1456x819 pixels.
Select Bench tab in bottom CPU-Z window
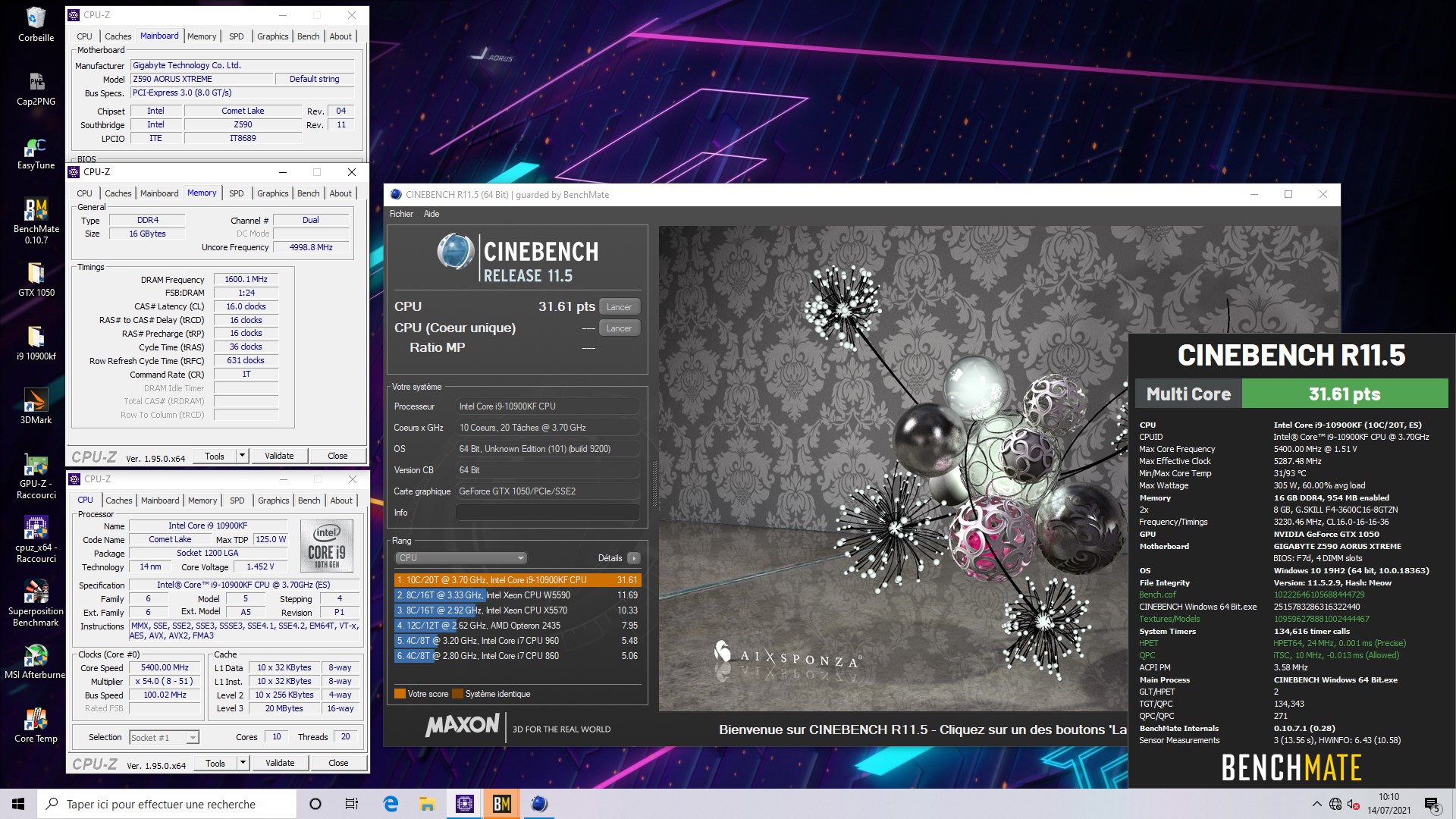click(x=309, y=500)
